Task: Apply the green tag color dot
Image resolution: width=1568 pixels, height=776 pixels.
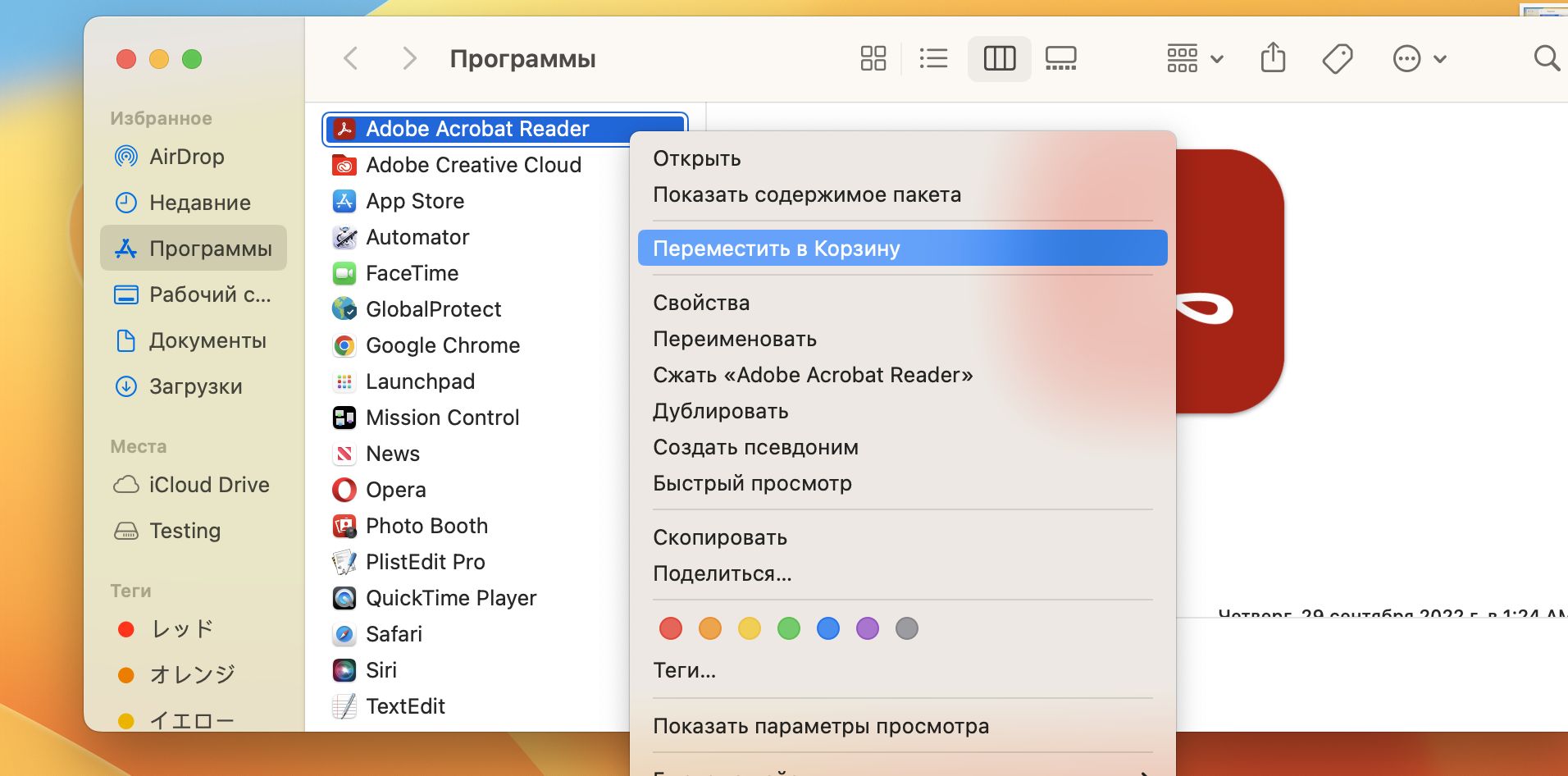Action: click(789, 628)
